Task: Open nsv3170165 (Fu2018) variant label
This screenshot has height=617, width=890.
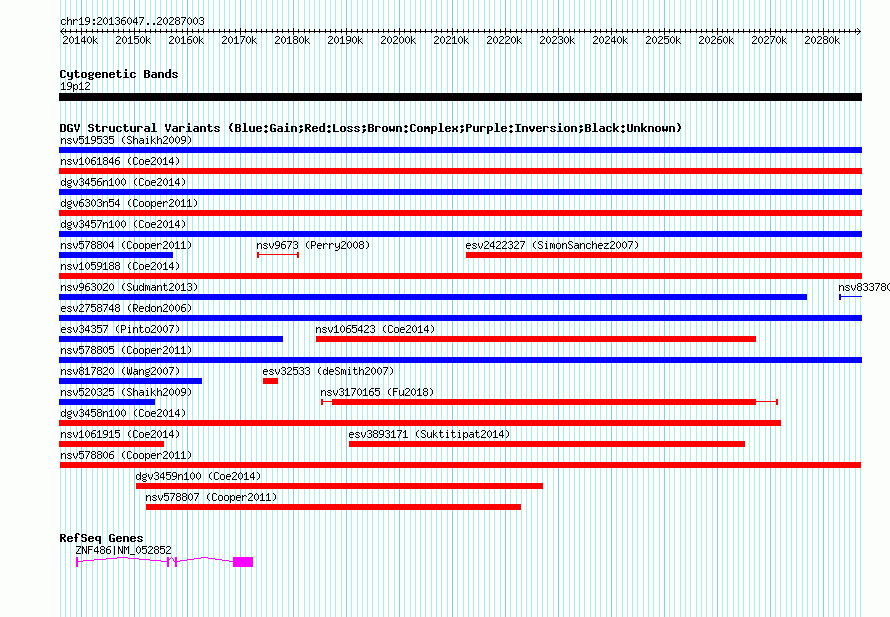Action: [377, 392]
